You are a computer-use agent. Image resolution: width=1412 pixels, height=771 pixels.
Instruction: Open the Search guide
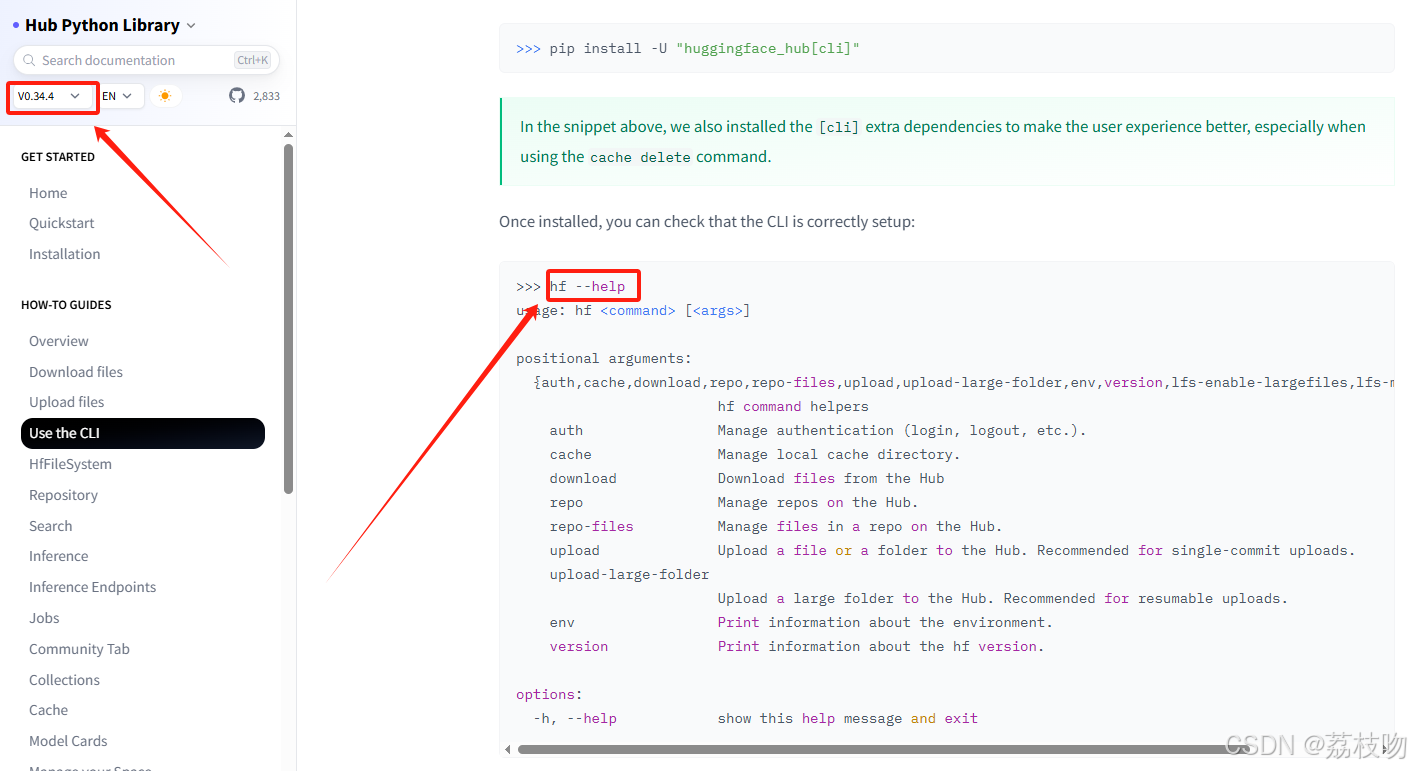pos(51,526)
